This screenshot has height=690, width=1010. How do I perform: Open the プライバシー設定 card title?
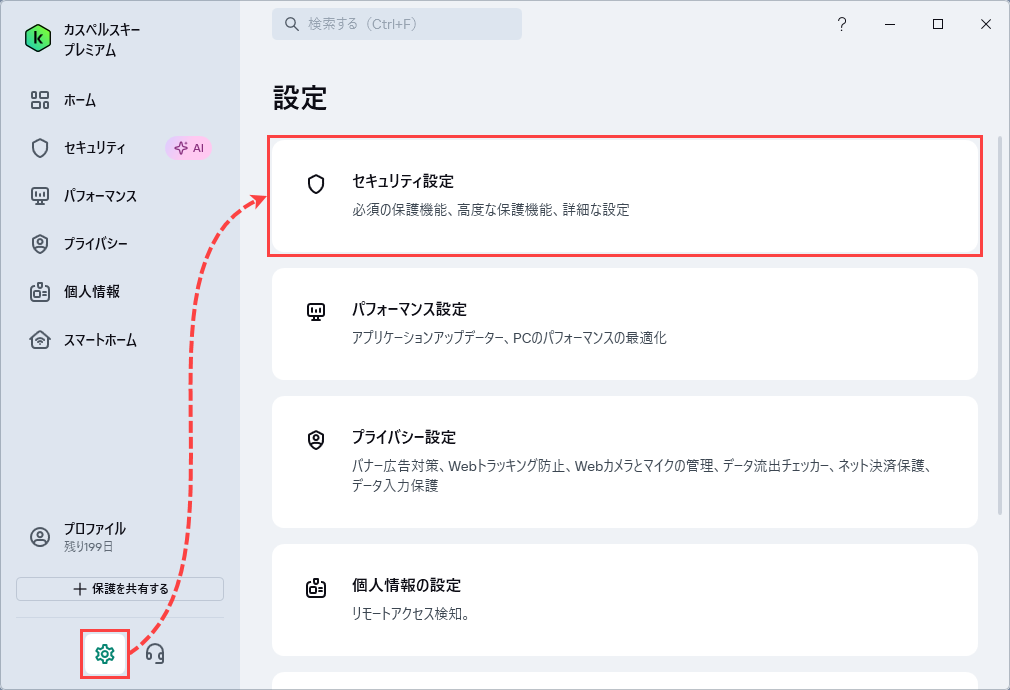[x=404, y=437]
